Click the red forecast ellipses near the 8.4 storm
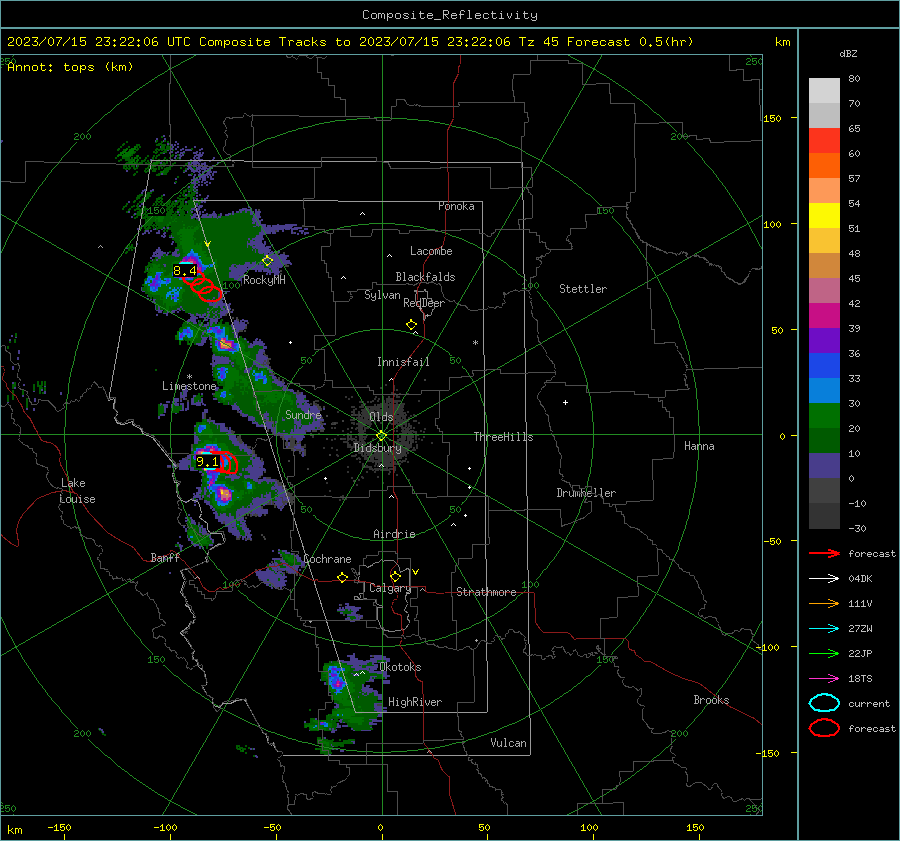Screen dimensions: 900x841 coord(203,286)
